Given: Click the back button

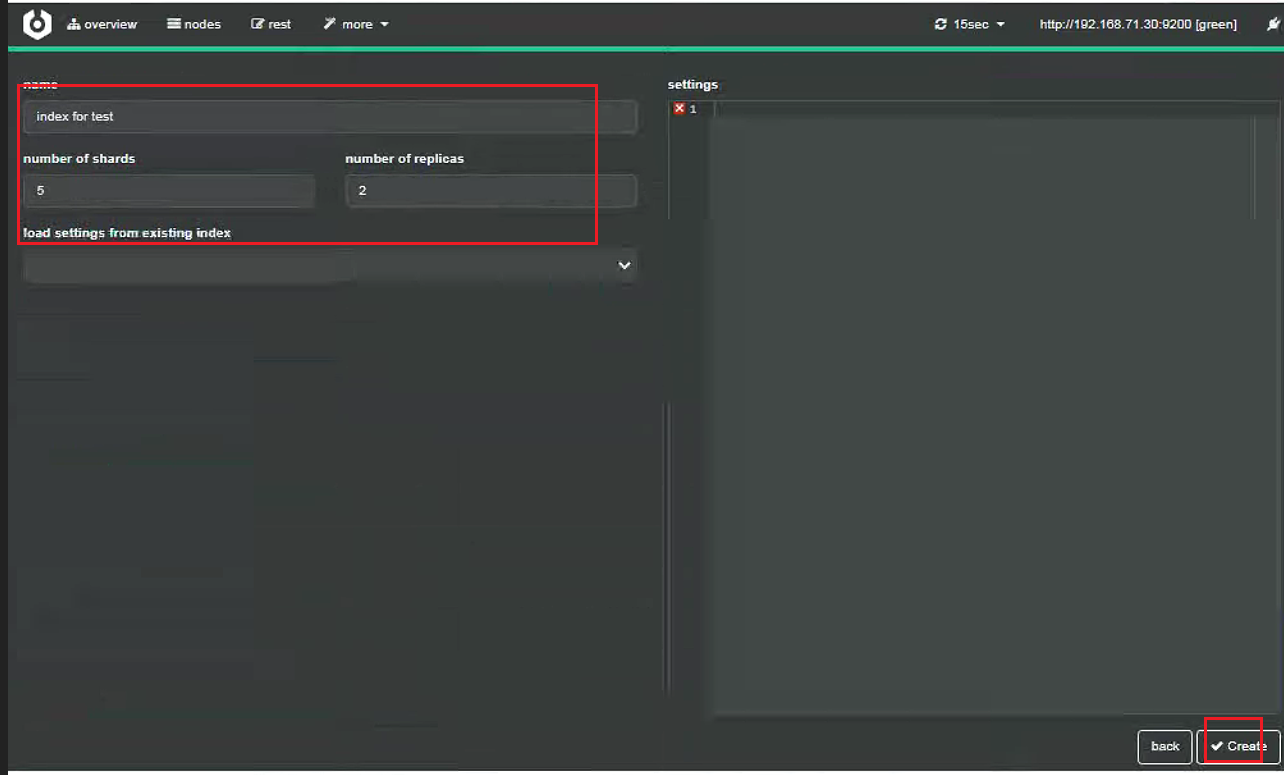Looking at the screenshot, I should pyautogui.click(x=1165, y=746).
